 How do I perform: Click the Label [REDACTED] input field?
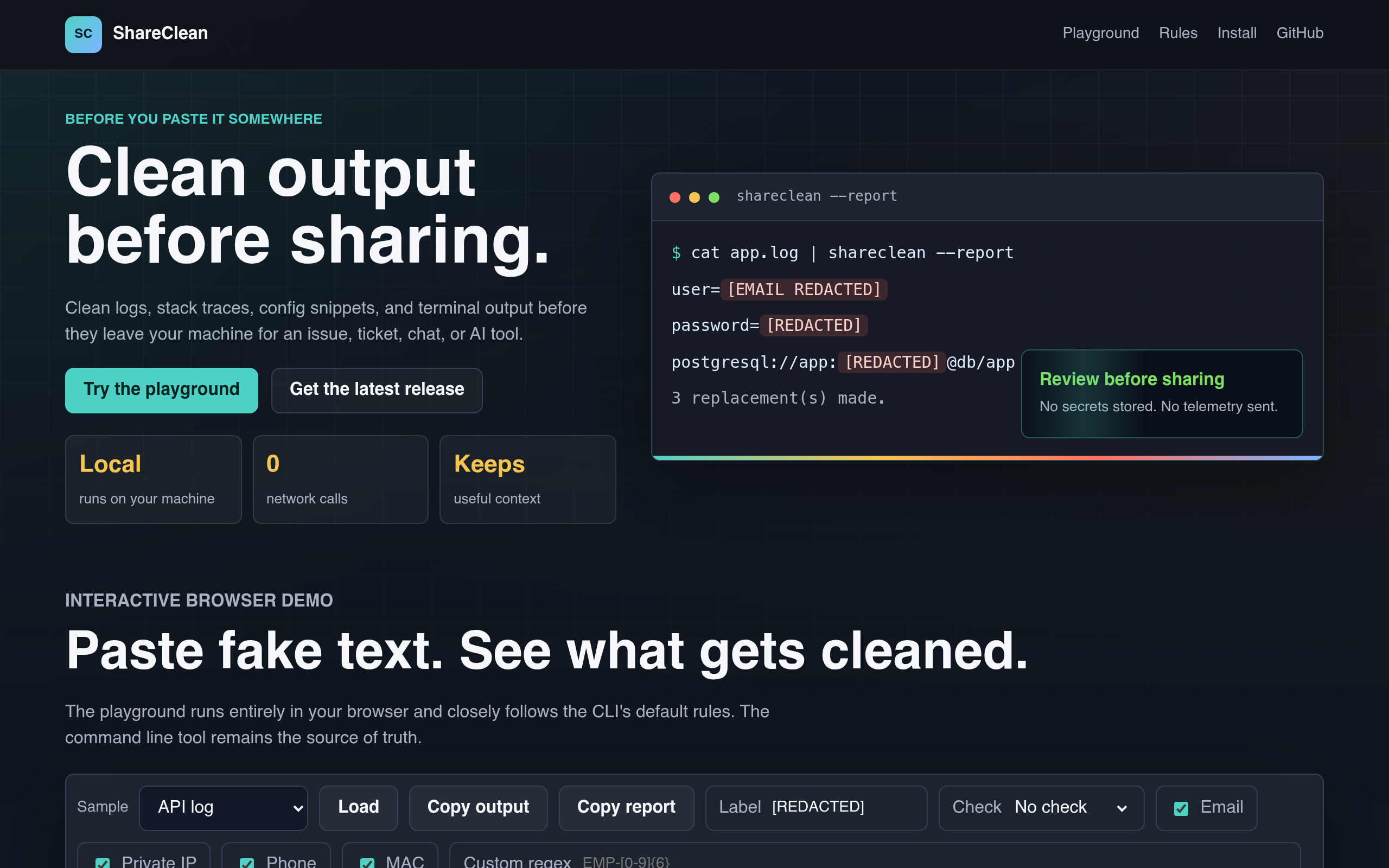(816, 807)
